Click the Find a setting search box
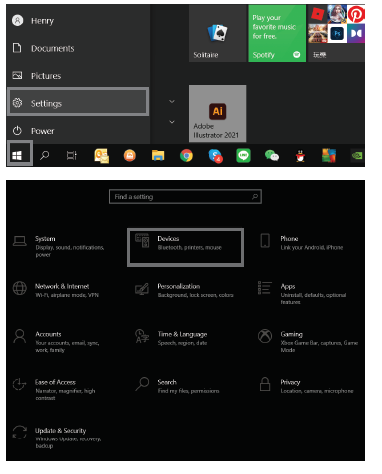The width and height of the screenshot is (382, 474). tap(185, 197)
